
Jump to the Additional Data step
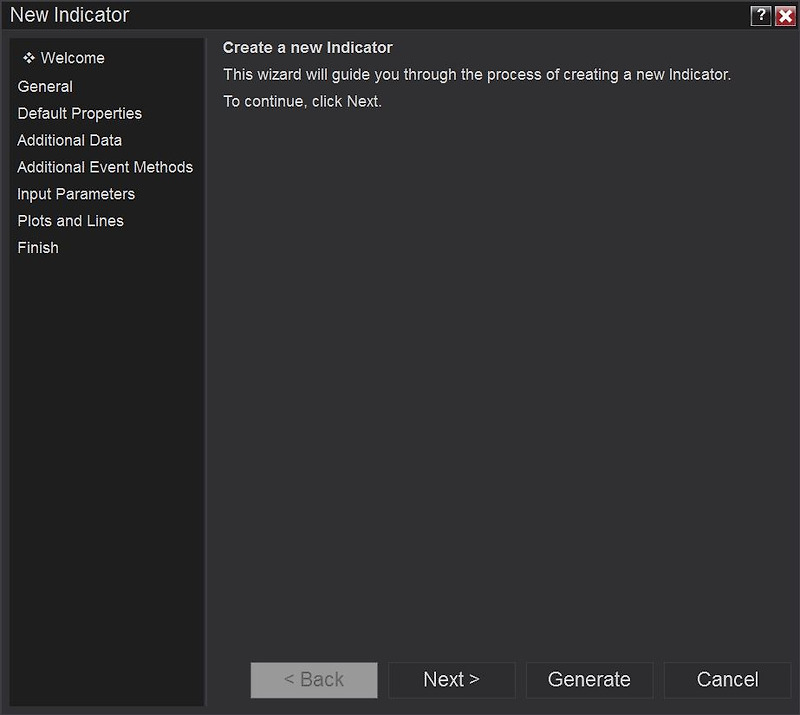[x=69, y=140]
